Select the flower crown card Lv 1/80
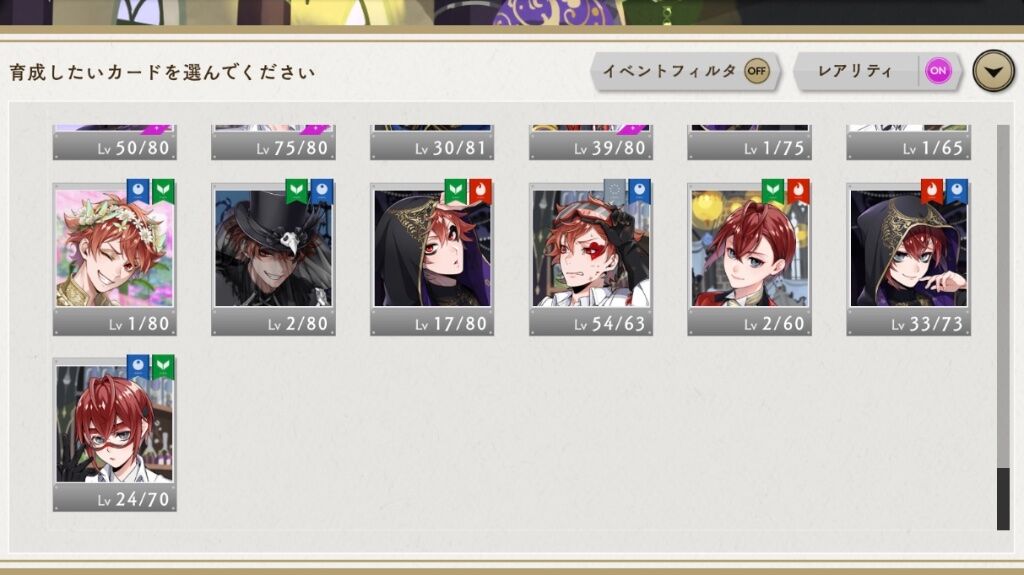This screenshot has width=1024, height=575. coord(114,259)
